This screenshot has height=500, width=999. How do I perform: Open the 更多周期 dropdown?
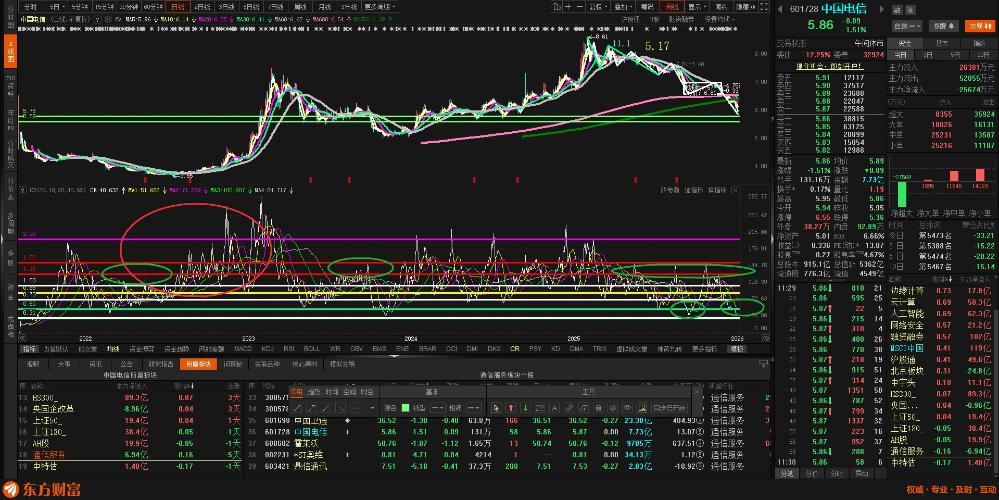click(379, 6)
